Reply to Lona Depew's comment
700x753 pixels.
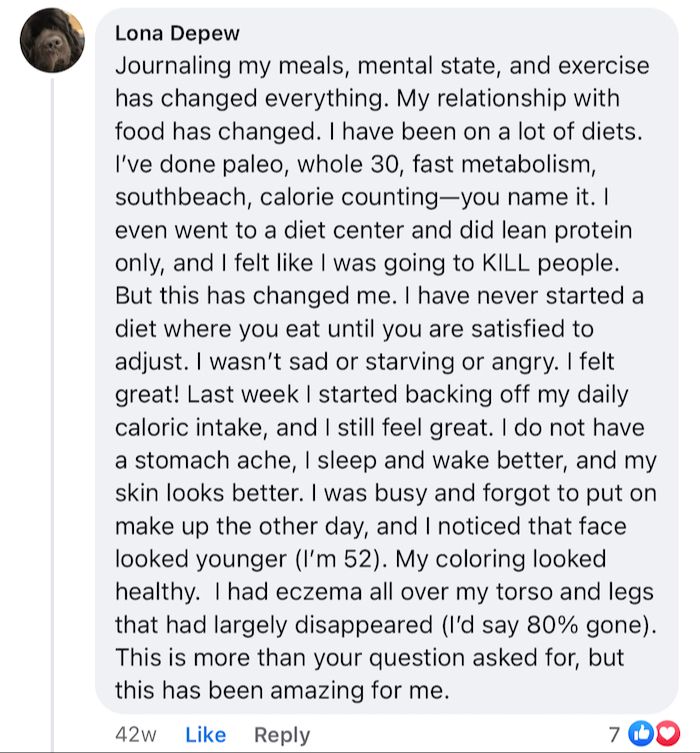click(x=282, y=735)
